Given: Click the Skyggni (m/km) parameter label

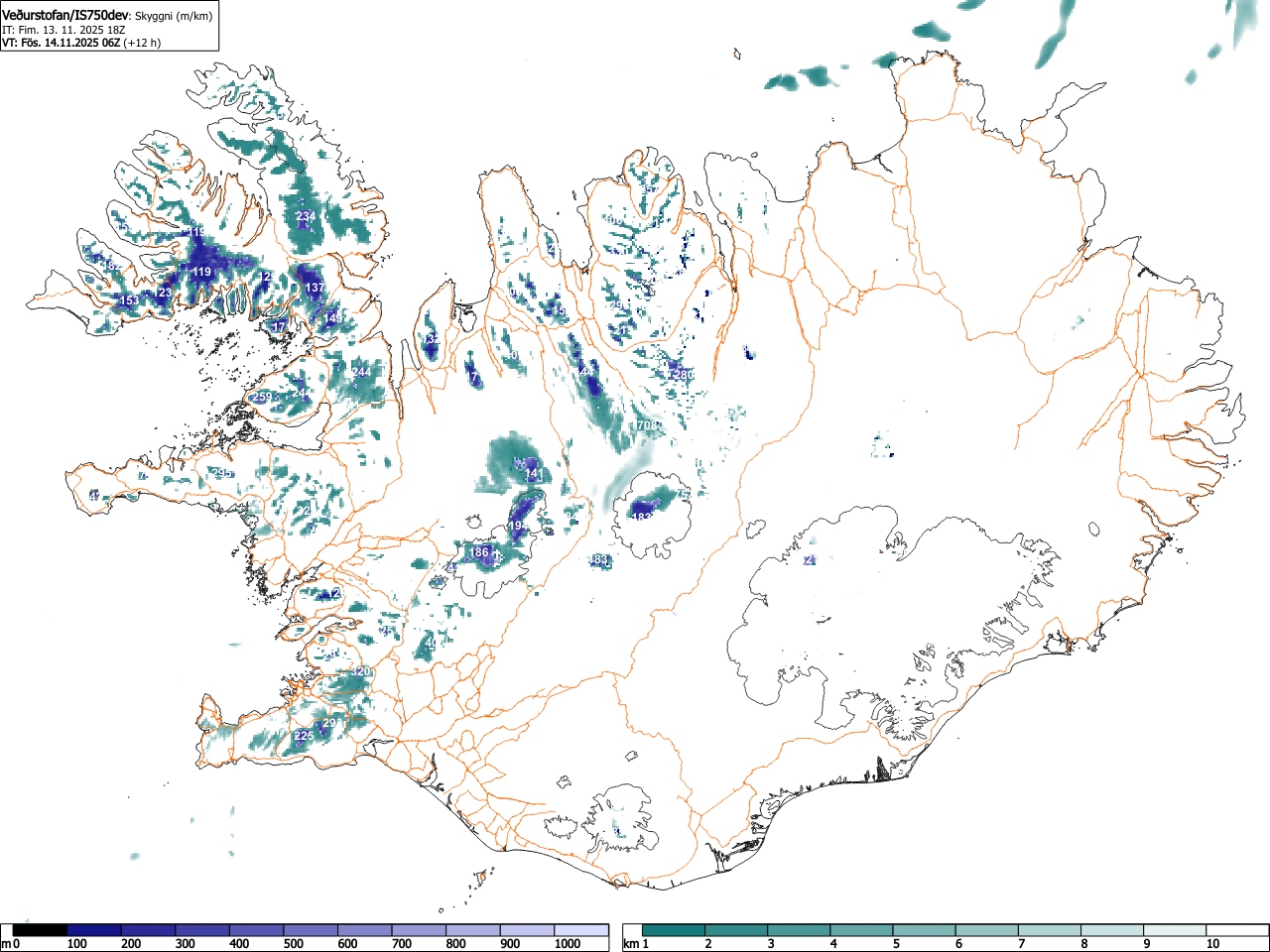Looking at the screenshot, I should pos(174,16).
